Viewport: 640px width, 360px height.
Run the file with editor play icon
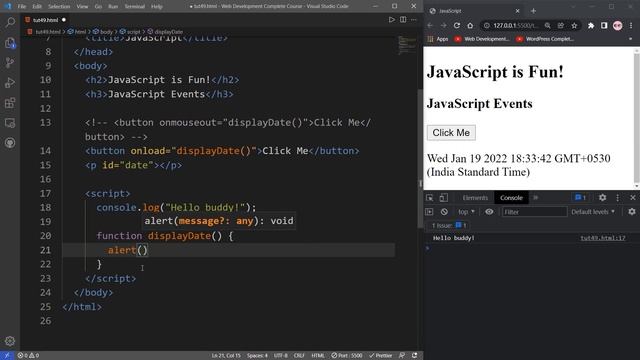[391, 20]
